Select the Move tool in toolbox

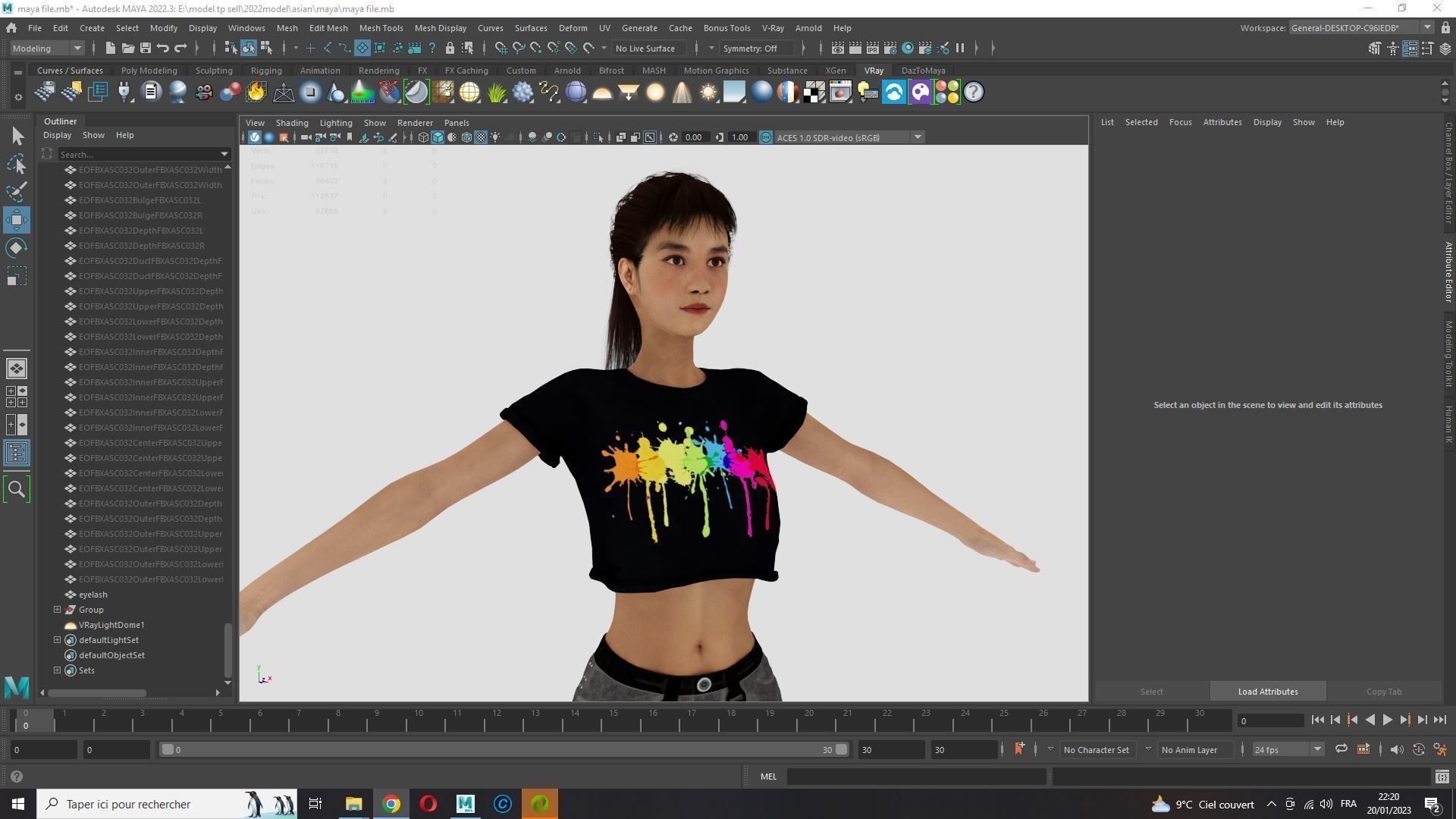point(17,220)
